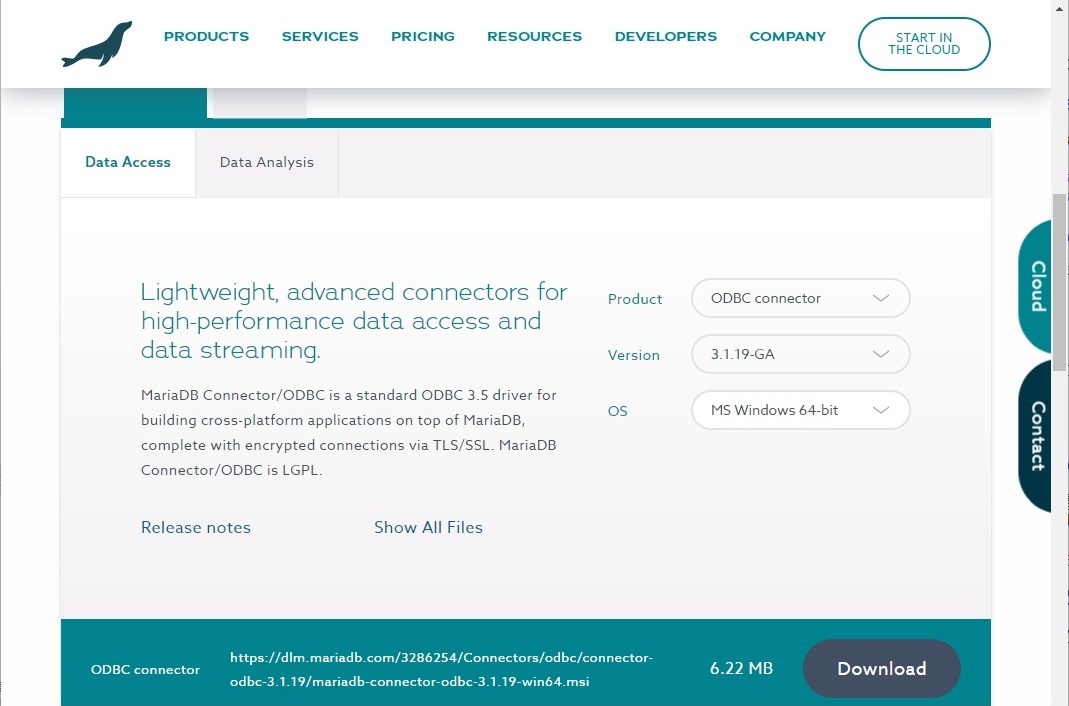Open the PRODUCTS menu
1069x706 pixels.
tap(207, 37)
